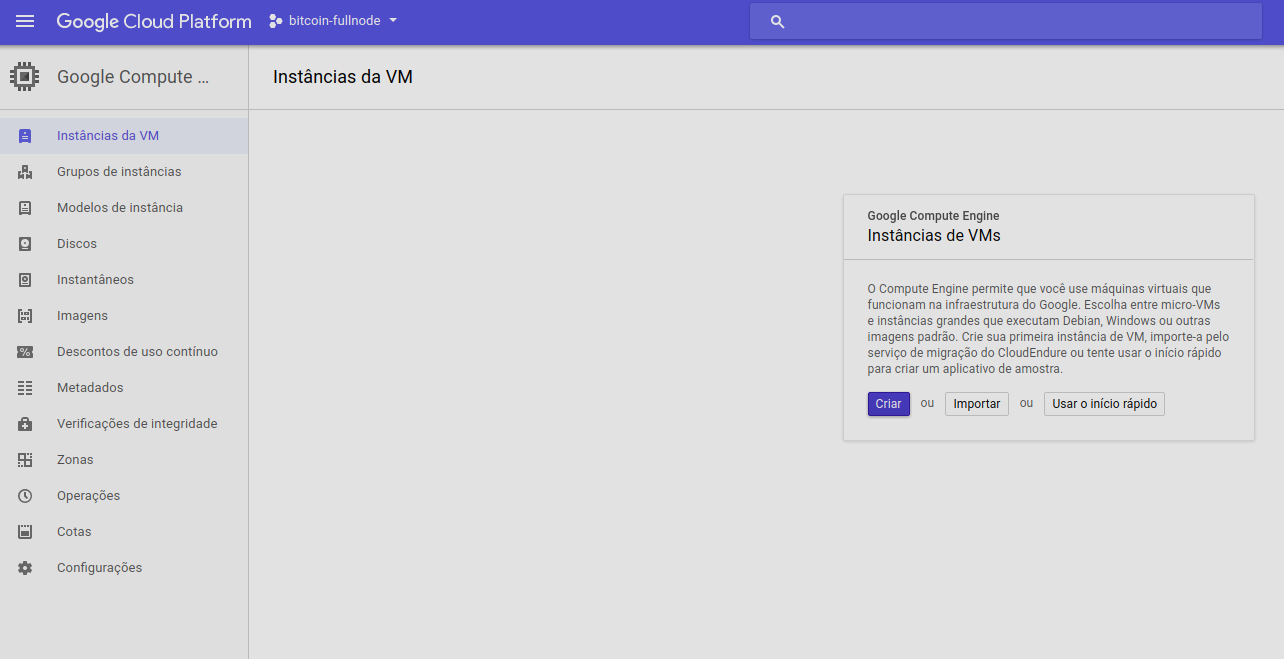Go to Zonas
This screenshot has width=1284, height=659.
pos(124,460)
